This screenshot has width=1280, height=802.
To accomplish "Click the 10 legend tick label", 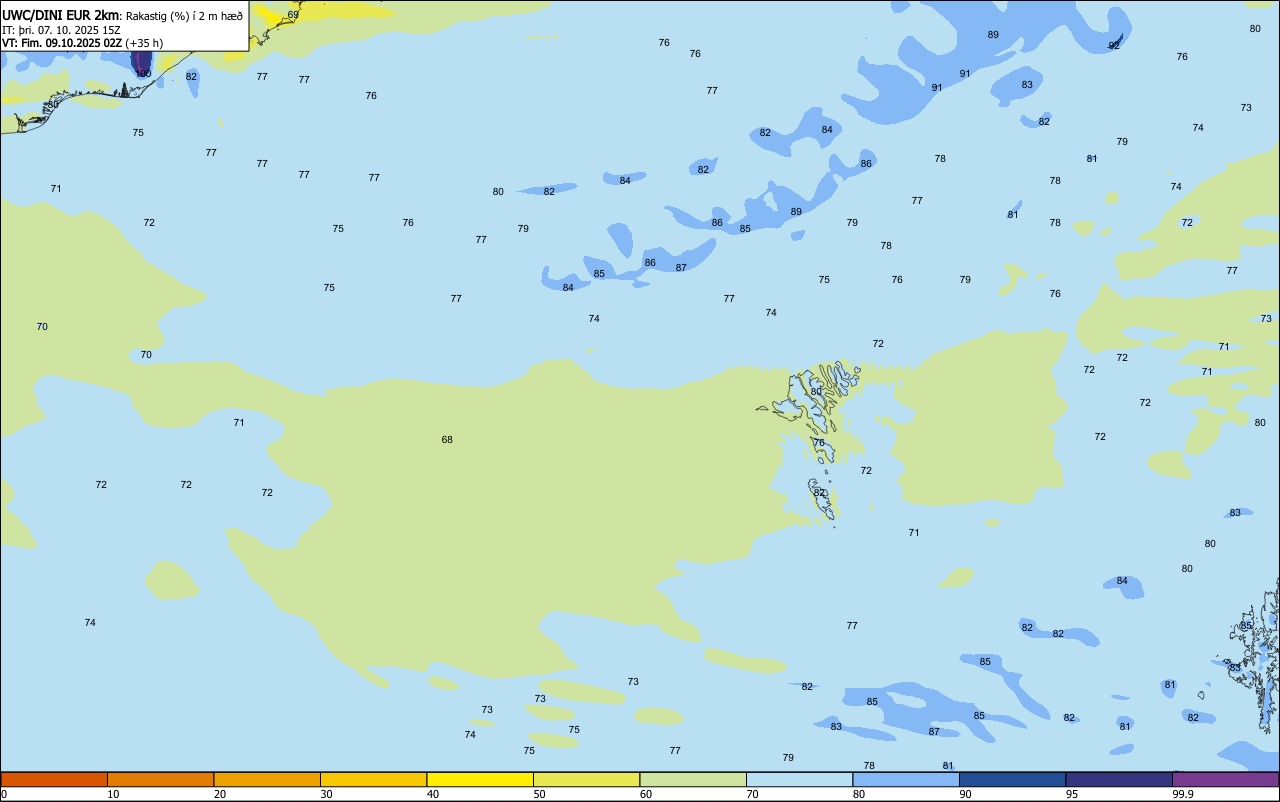I will (x=114, y=794).
